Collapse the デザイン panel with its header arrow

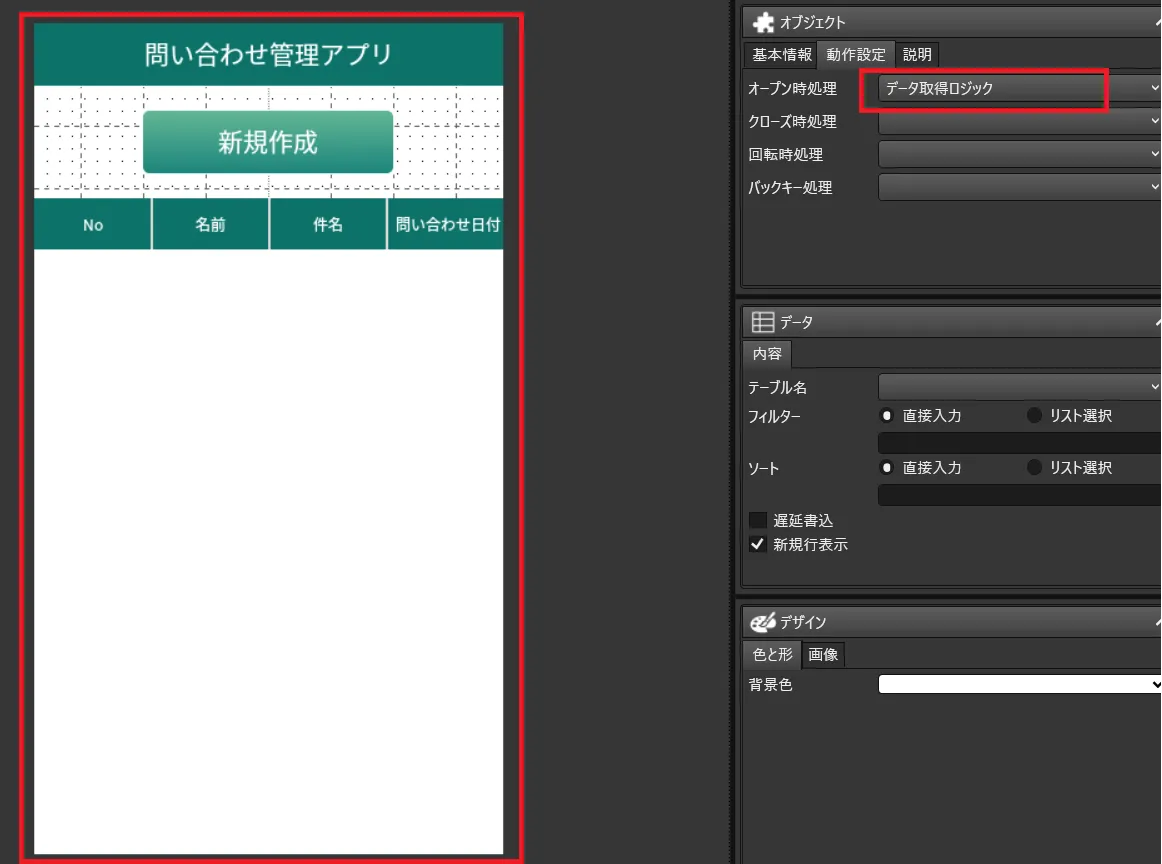point(1157,623)
